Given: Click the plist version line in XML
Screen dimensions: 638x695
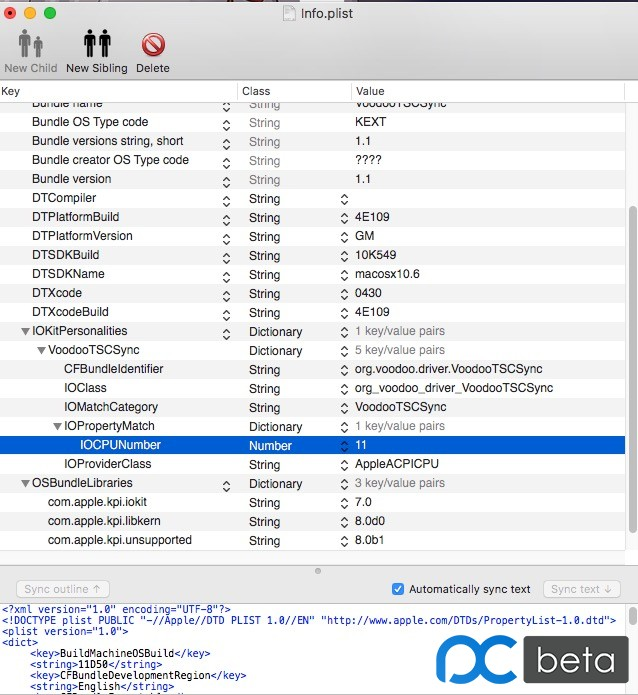Looking at the screenshot, I should (65, 631).
